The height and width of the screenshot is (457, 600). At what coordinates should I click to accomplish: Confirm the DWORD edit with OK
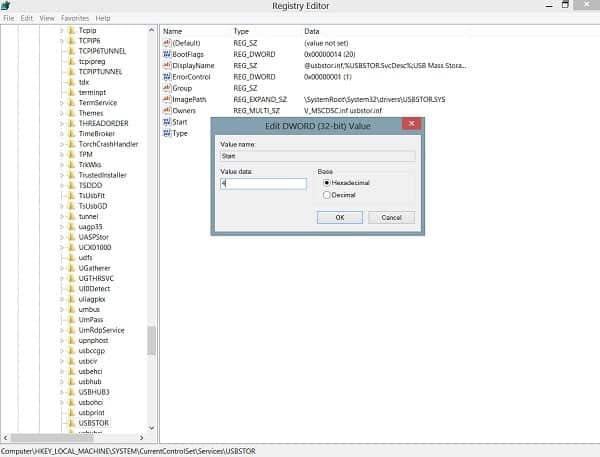click(x=340, y=217)
